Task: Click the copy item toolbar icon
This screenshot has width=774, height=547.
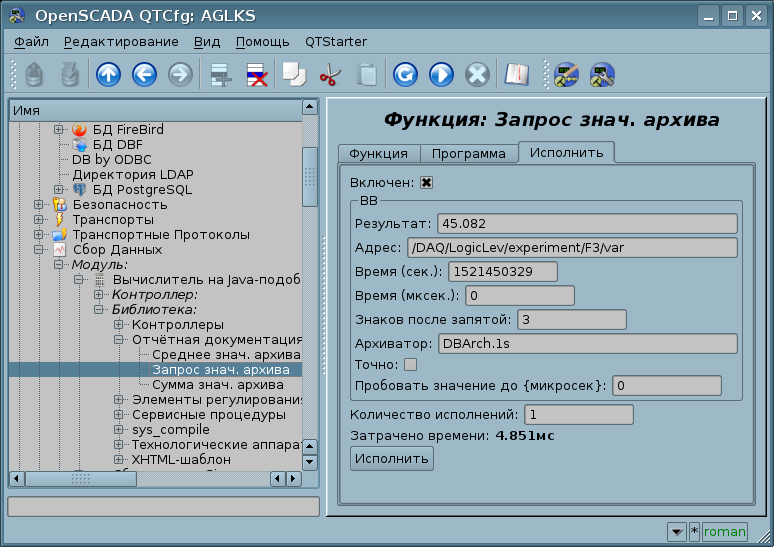Action: 294,75
